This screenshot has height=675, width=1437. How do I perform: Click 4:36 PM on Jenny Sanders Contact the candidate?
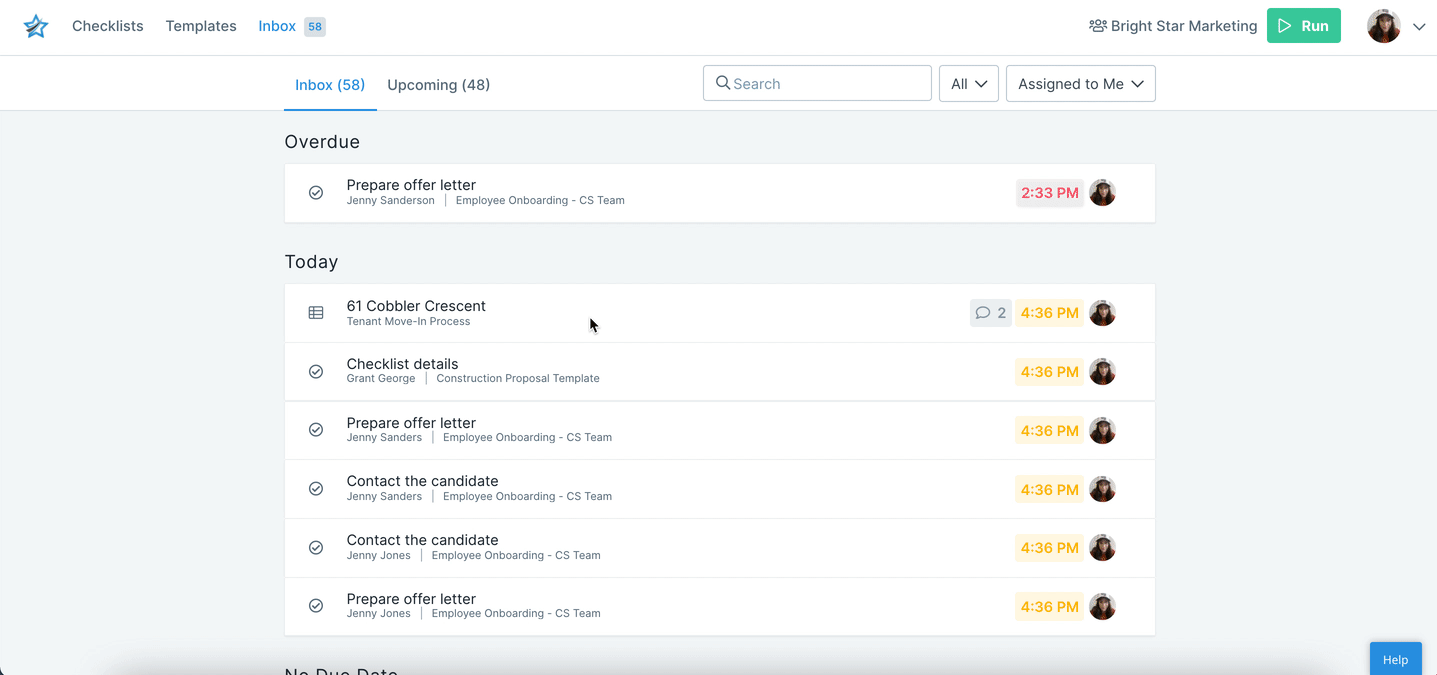point(1050,489)
